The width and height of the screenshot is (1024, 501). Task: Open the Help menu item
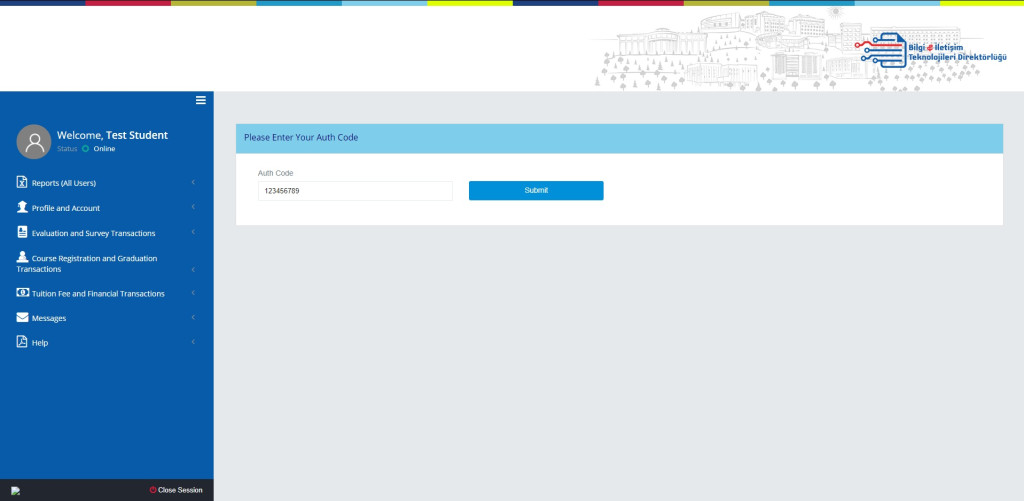click(40, 343)
